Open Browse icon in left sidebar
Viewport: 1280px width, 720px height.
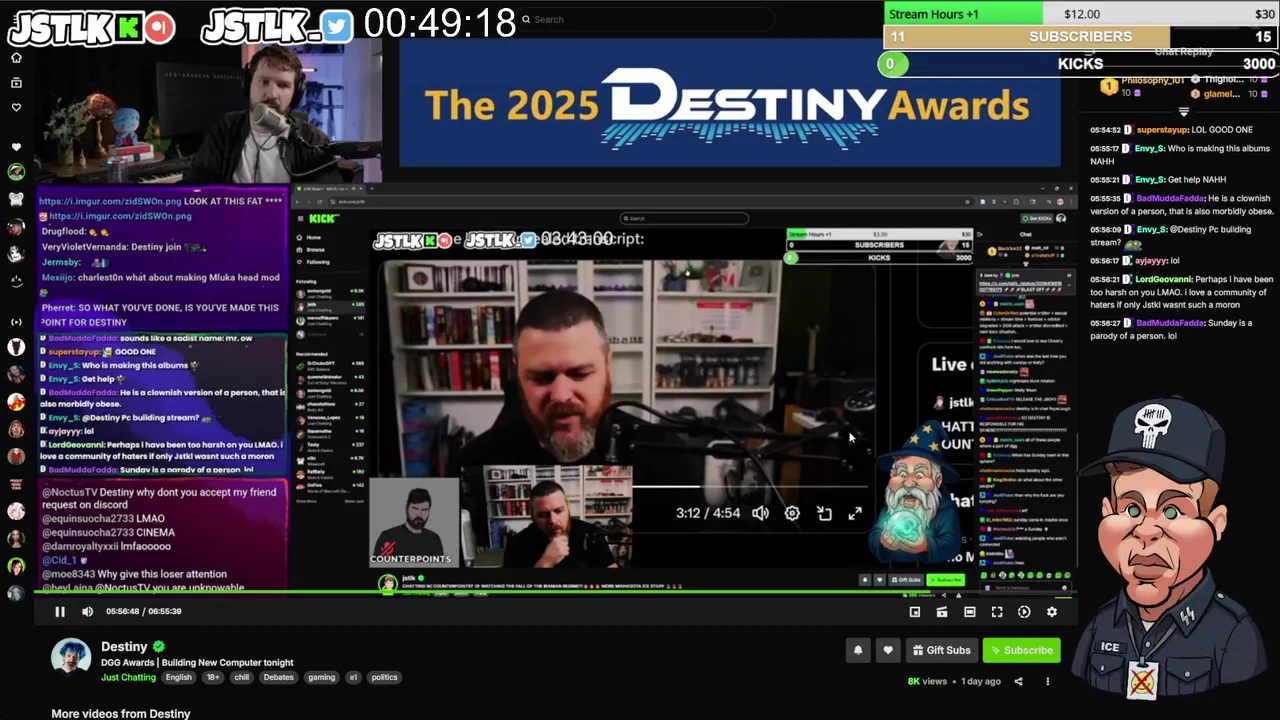pos(16,82)
